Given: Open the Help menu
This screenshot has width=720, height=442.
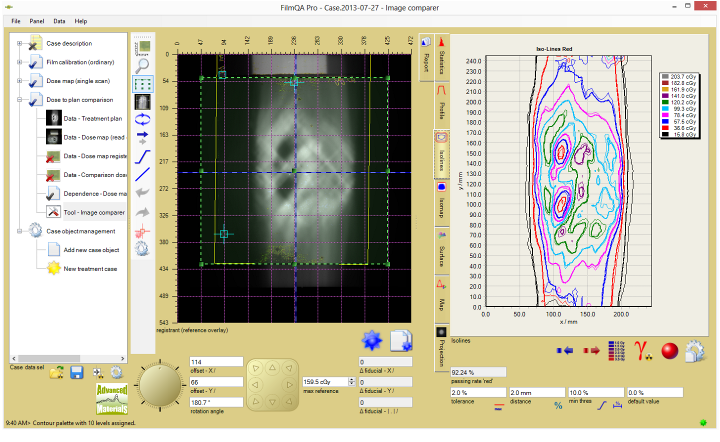Looking at the screenshot, I should pos(81,21).
